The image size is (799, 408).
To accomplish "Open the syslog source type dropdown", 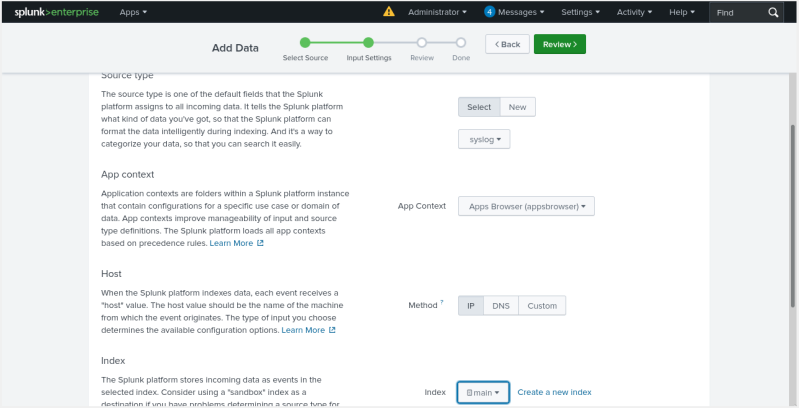I will click(x=484, y=139).
